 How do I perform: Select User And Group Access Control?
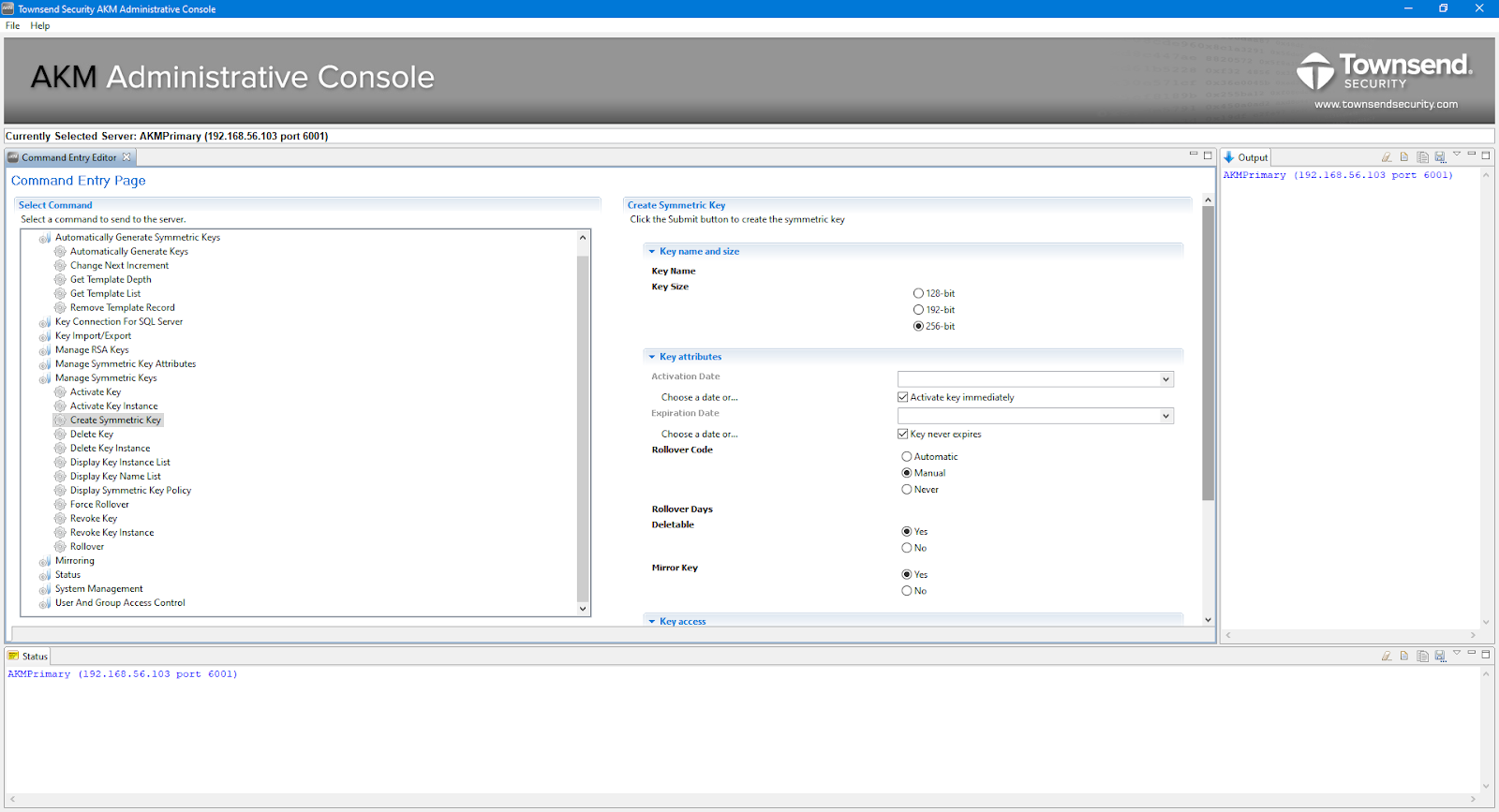point(120,603)
